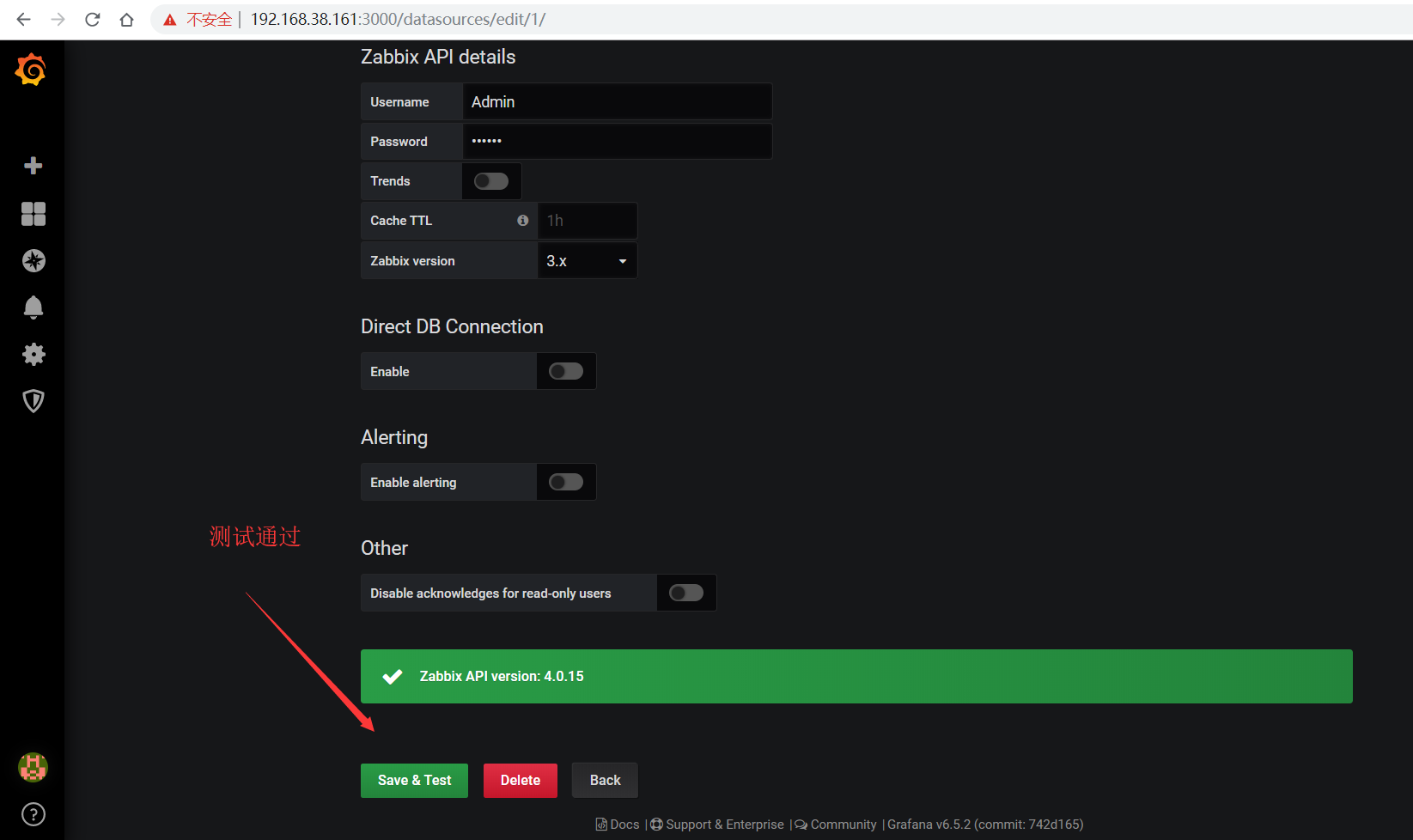Click the Grafana v6.5.2 version text
The width and height of the screenshot is (1413, 840).
coord(985,825)
